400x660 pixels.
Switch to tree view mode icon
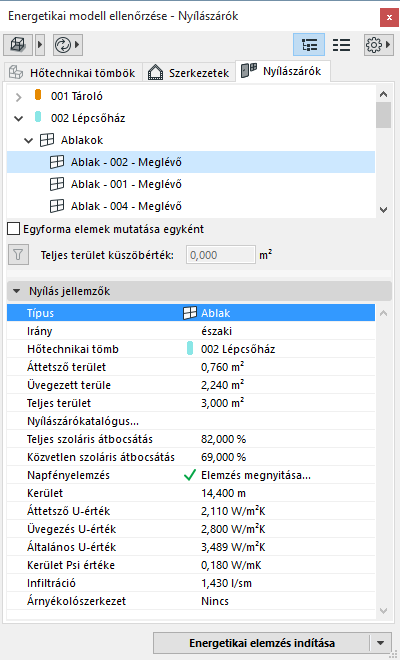(x=309, y=45)
